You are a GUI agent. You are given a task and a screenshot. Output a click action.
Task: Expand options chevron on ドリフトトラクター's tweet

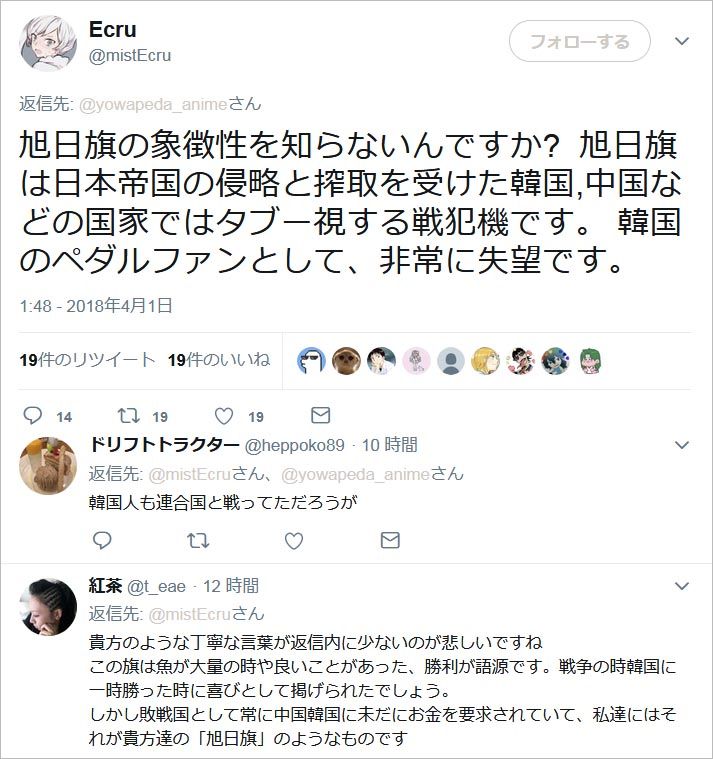tap(682, 445)
